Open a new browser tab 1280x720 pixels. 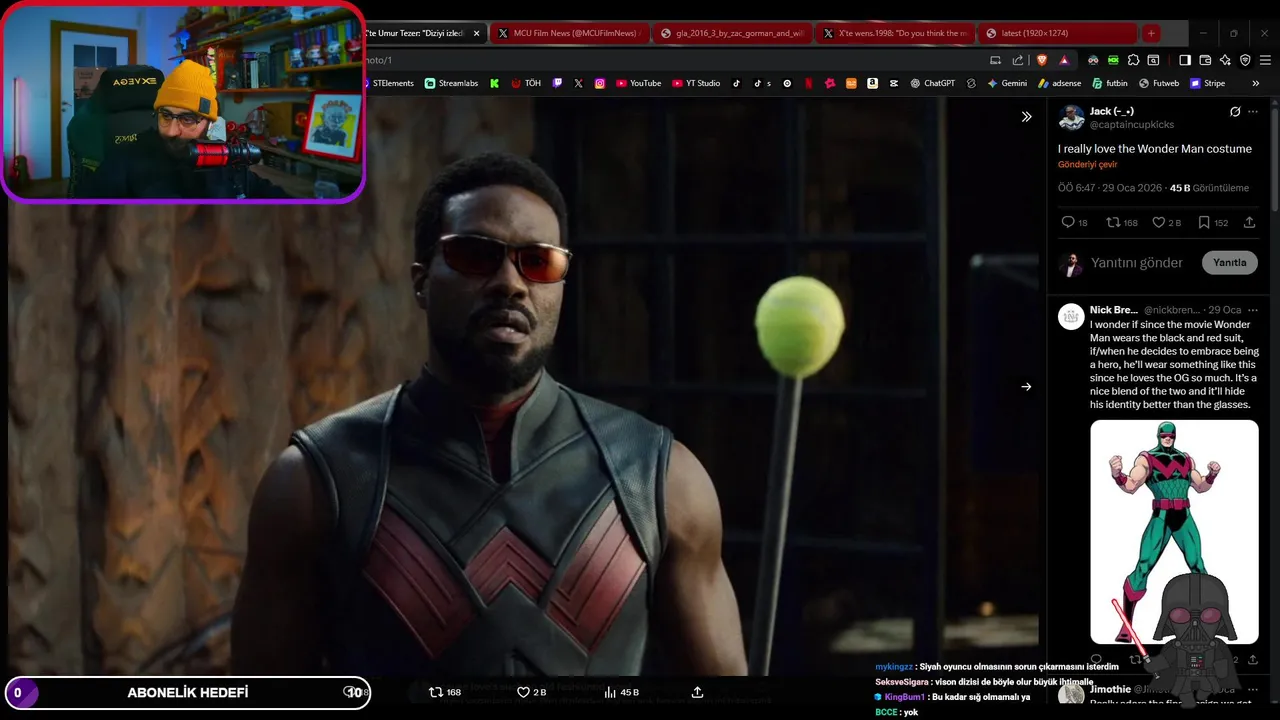1151,33
